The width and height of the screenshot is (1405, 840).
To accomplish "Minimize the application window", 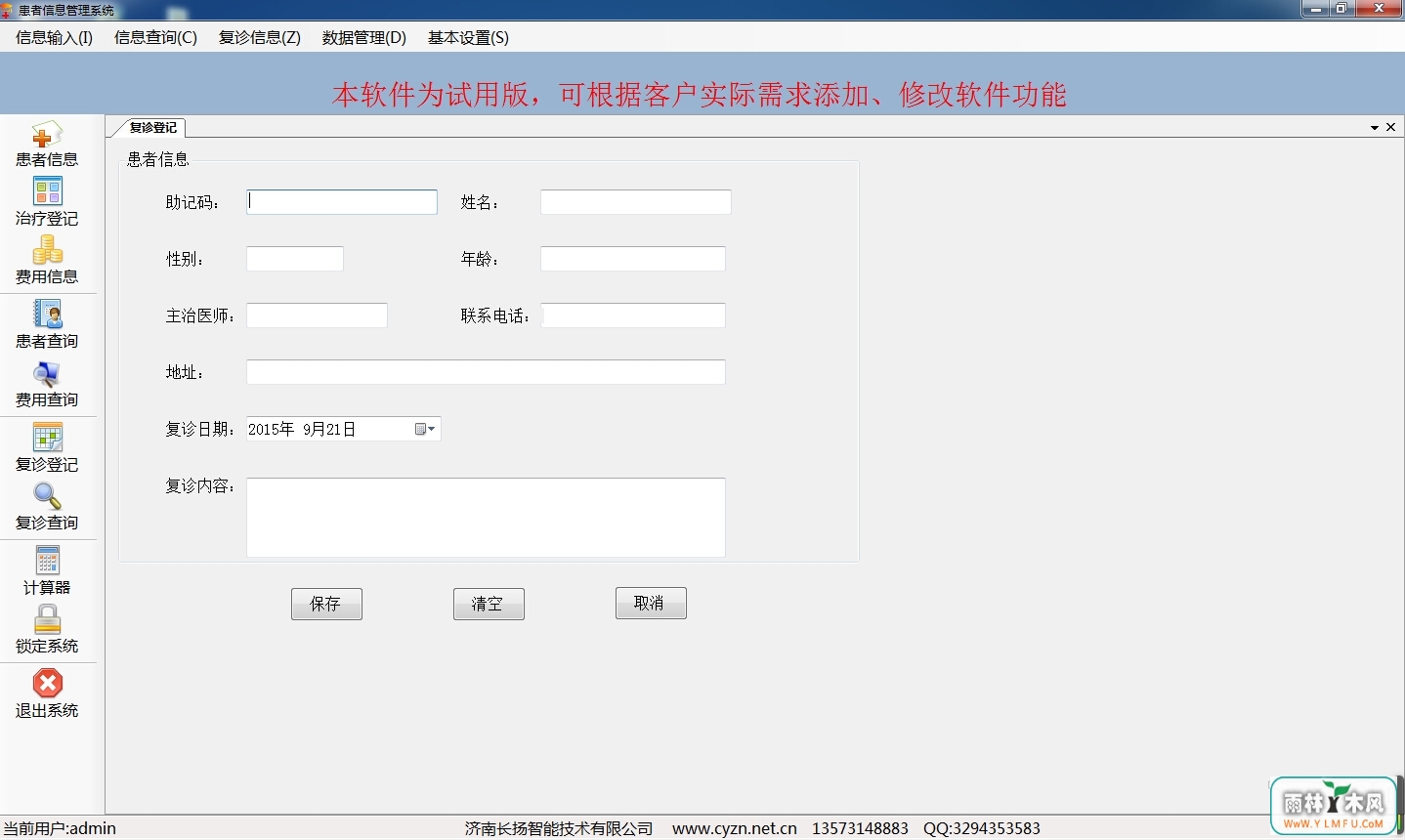I will (1315, 9).
